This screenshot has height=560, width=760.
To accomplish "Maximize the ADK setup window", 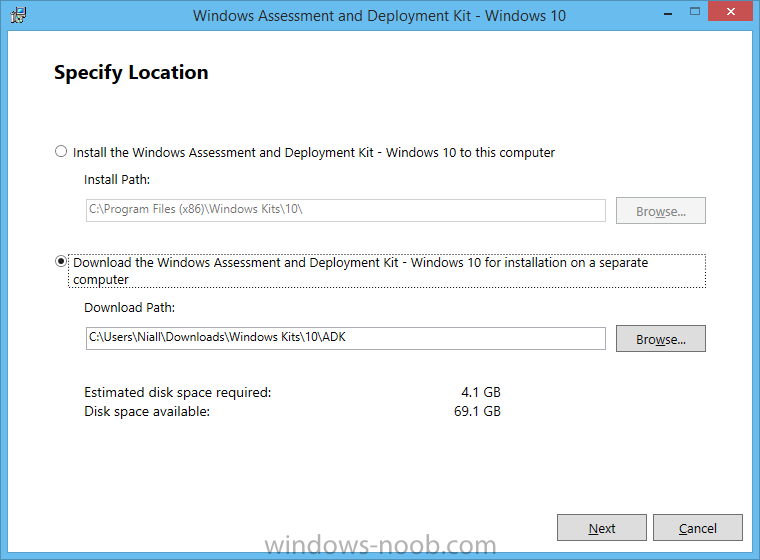I will [695, 12].
